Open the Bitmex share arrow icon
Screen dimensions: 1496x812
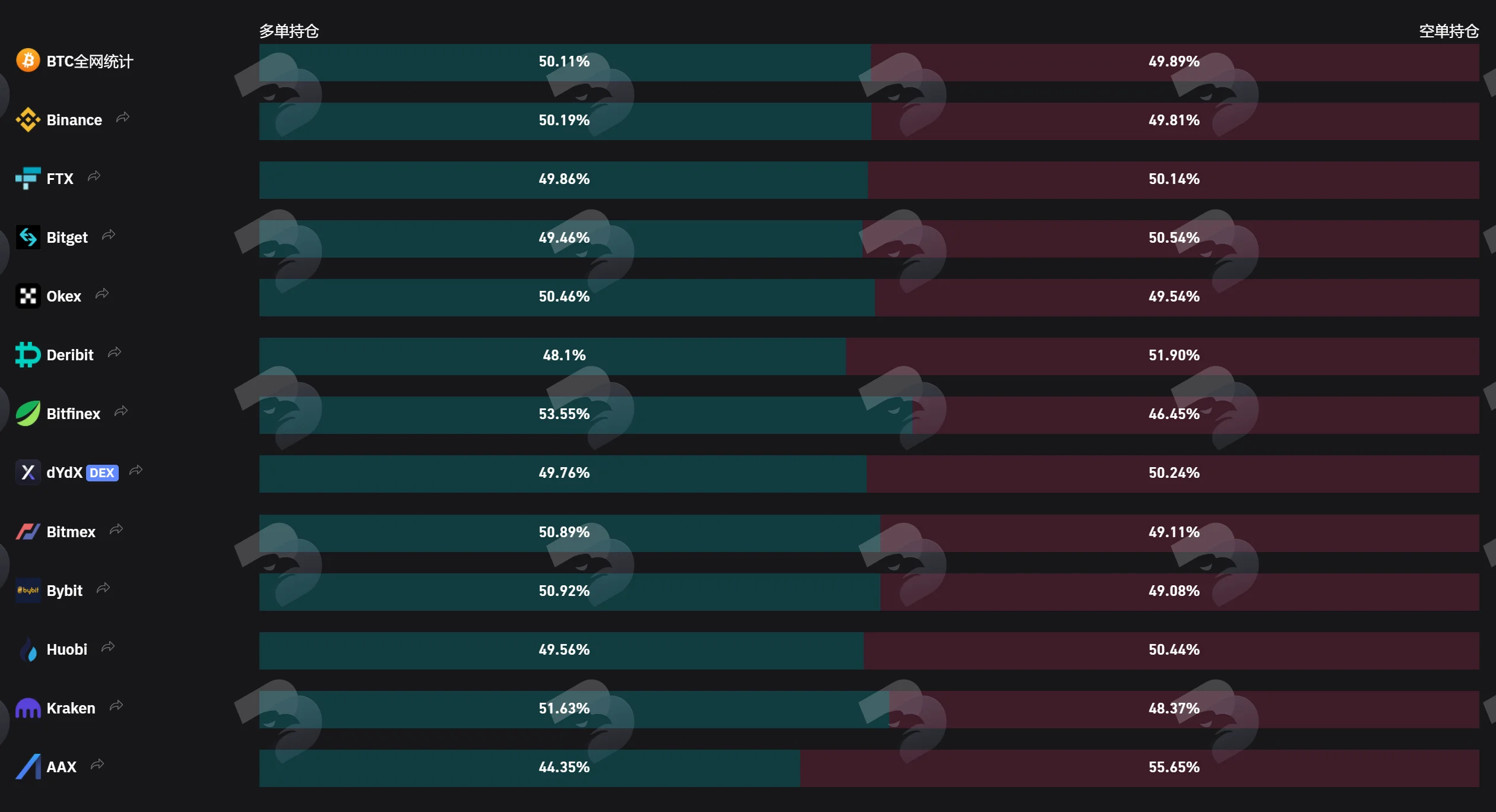tap(116, 529)
